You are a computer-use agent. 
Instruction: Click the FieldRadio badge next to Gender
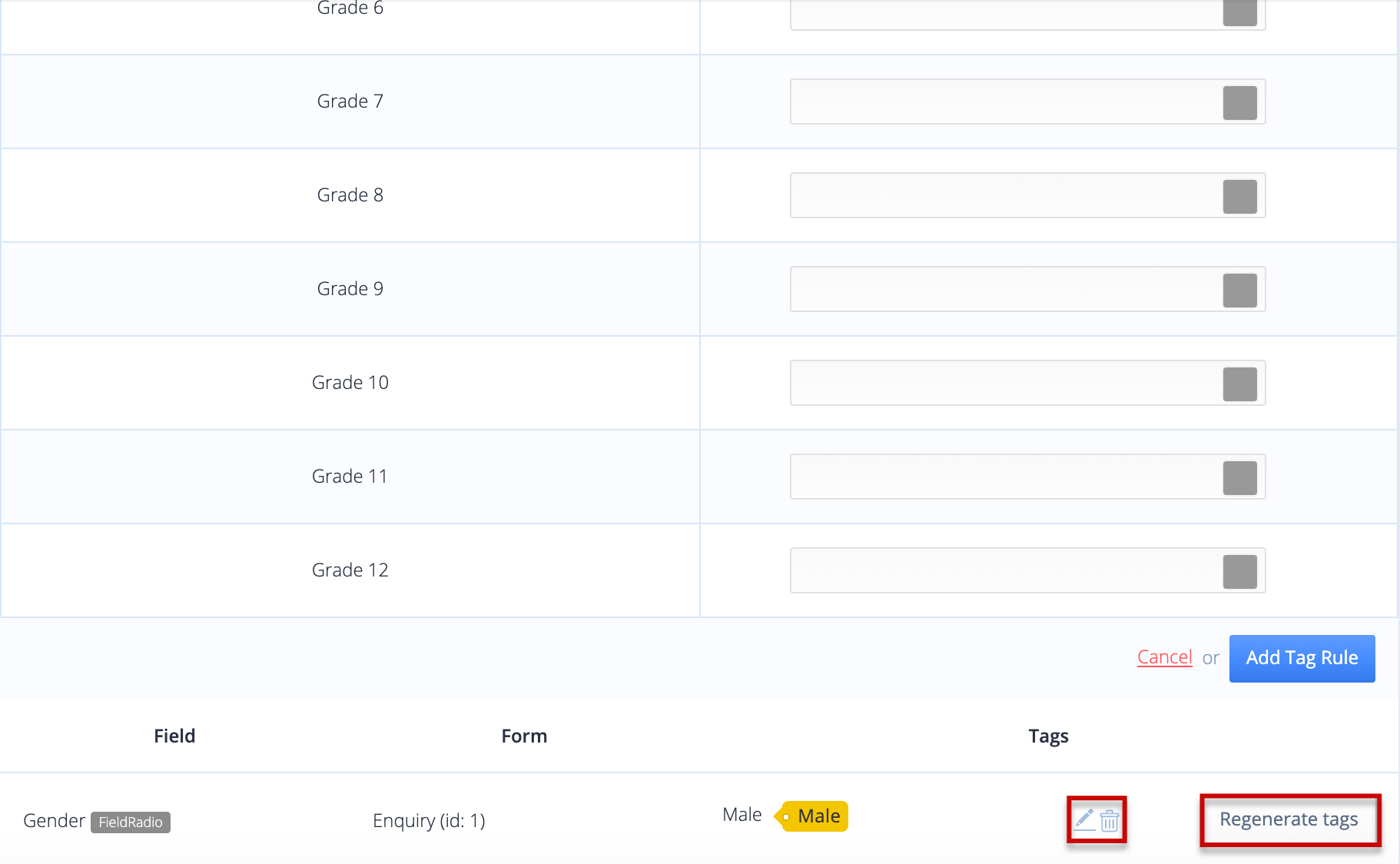tap(131, 822)
